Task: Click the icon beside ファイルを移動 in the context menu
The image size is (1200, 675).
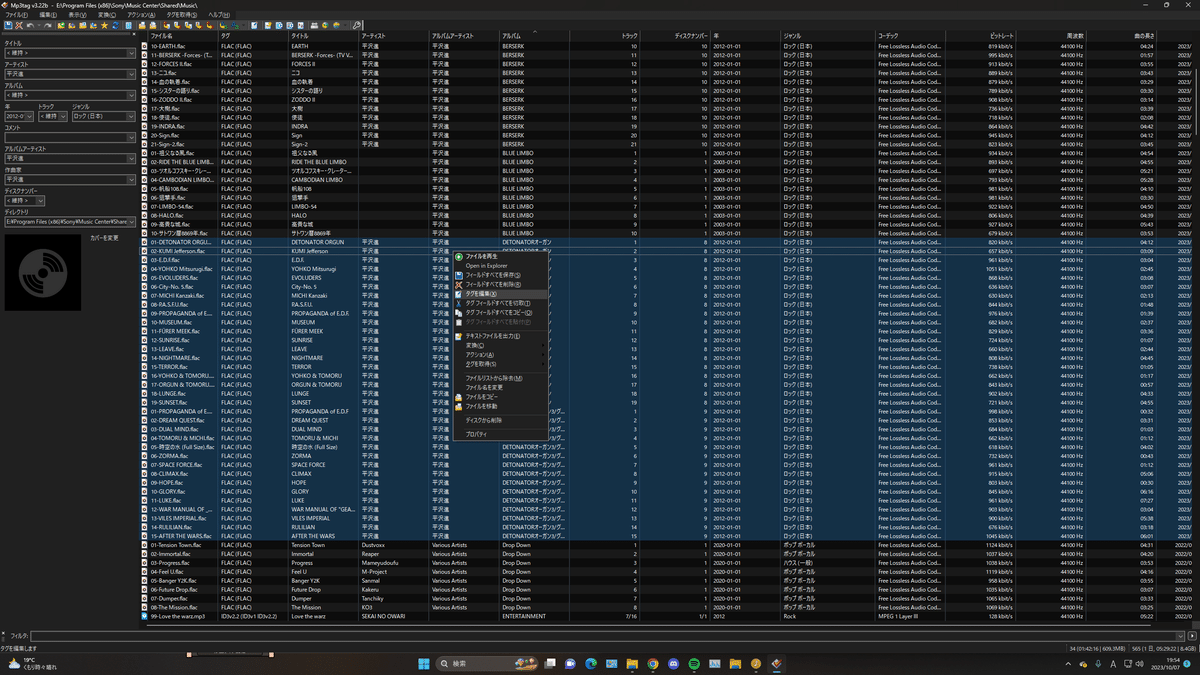Action: pos(459,407)
